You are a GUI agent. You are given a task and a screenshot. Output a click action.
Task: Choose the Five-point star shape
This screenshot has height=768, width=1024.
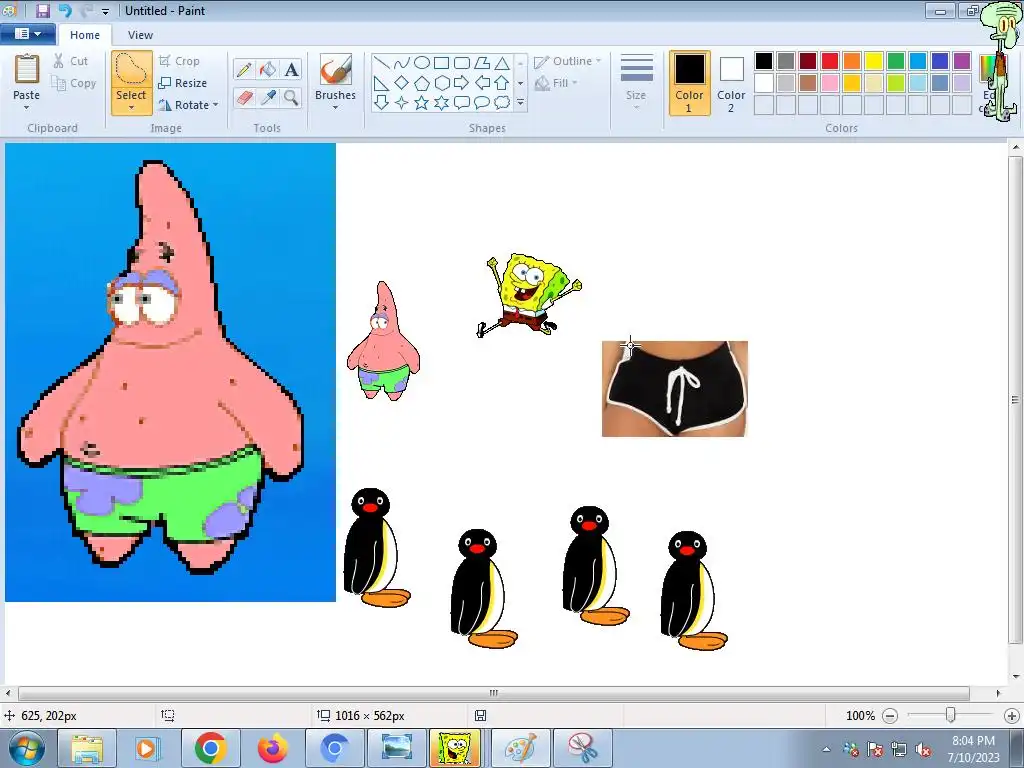422,103
